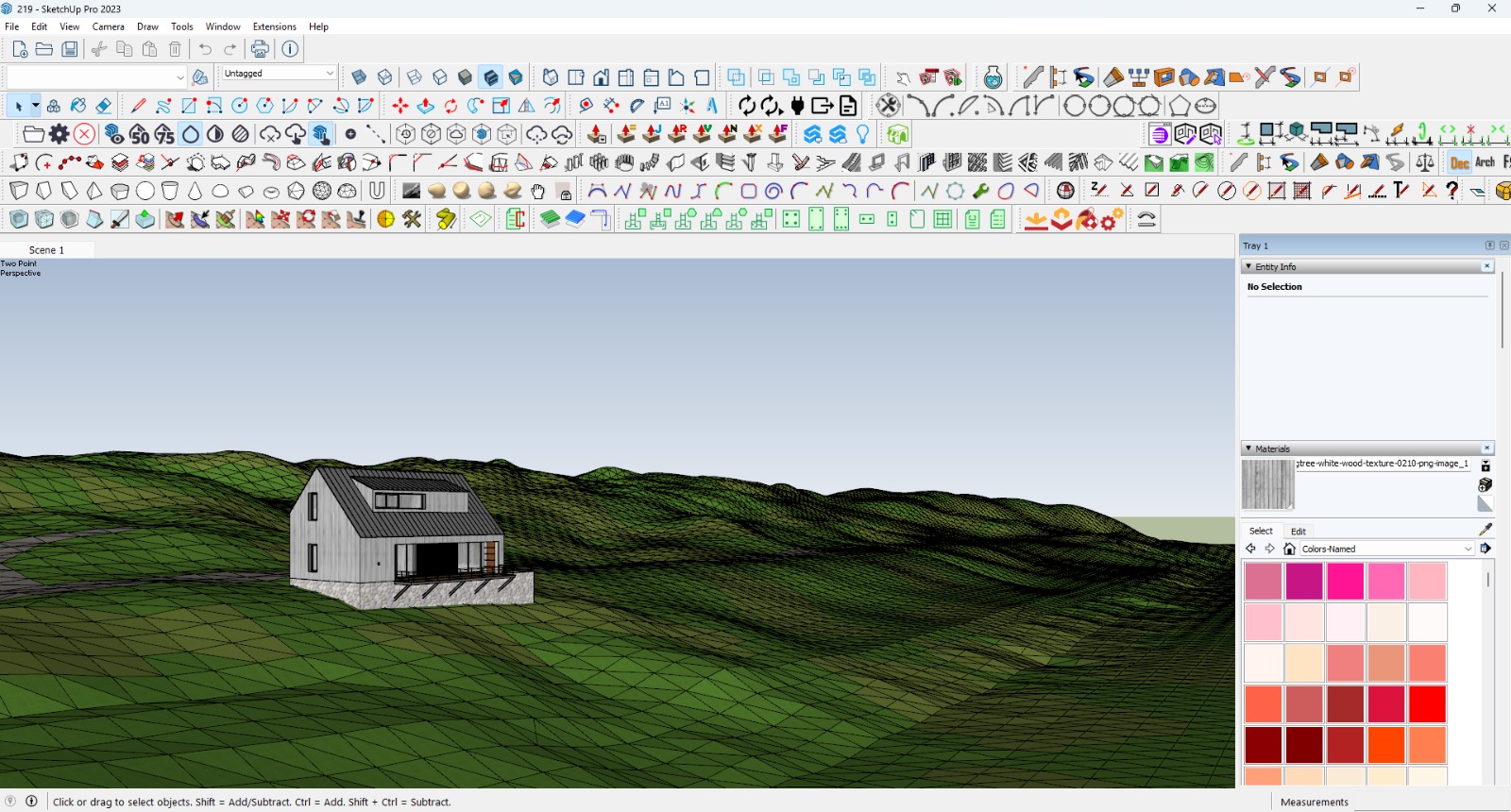Select the Move tool with four red arrows

(x=400, y=106)
